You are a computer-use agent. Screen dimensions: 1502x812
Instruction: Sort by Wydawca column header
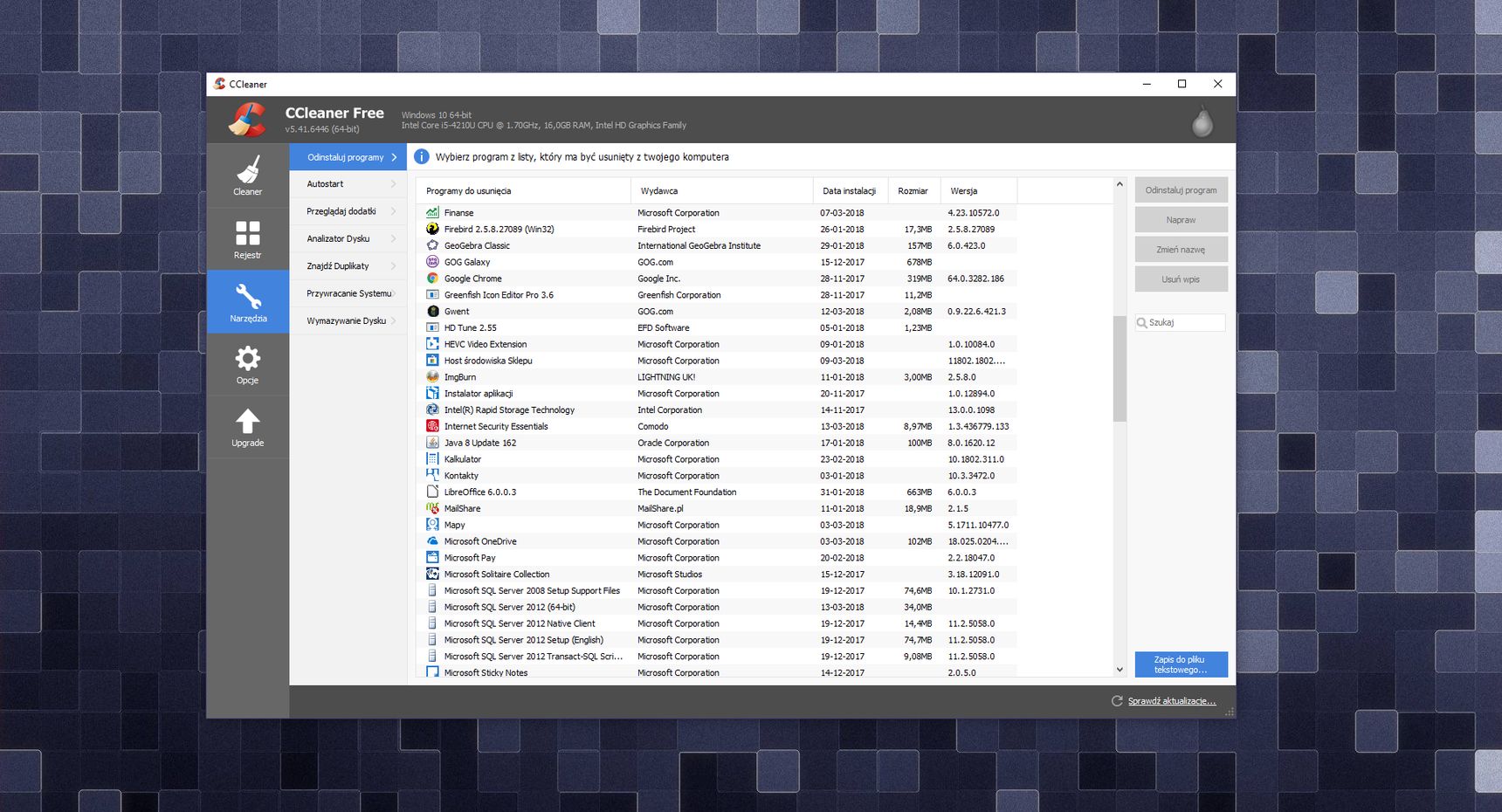[x=721, y=190]
